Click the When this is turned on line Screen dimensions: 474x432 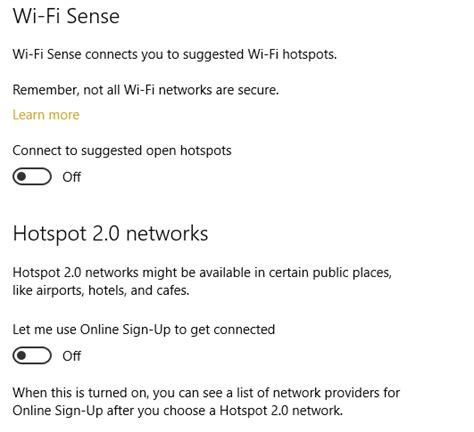tap(206, 393)
